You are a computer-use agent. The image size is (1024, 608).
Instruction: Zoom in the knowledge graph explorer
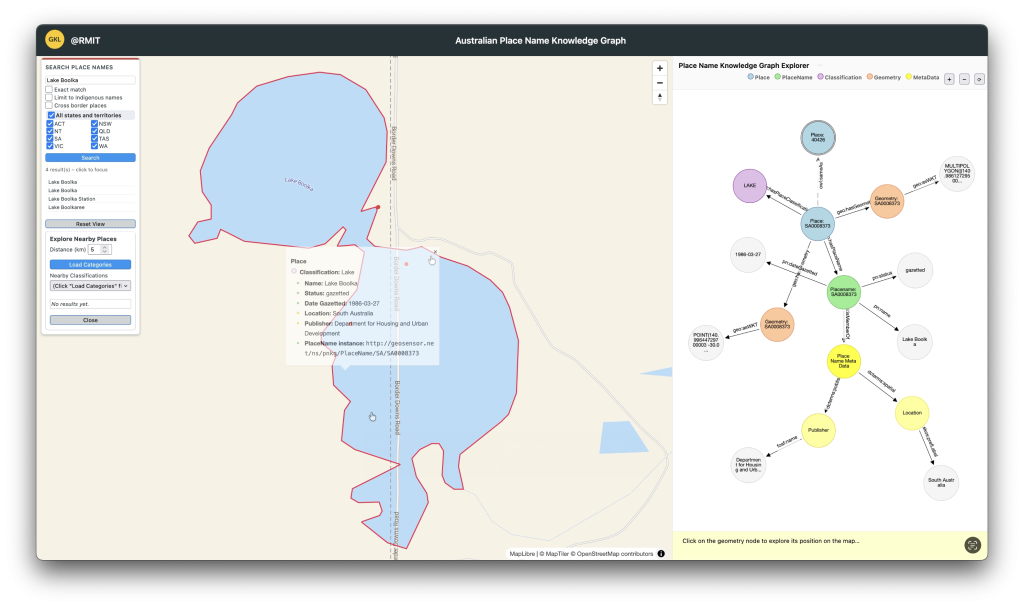coord(949,78)
